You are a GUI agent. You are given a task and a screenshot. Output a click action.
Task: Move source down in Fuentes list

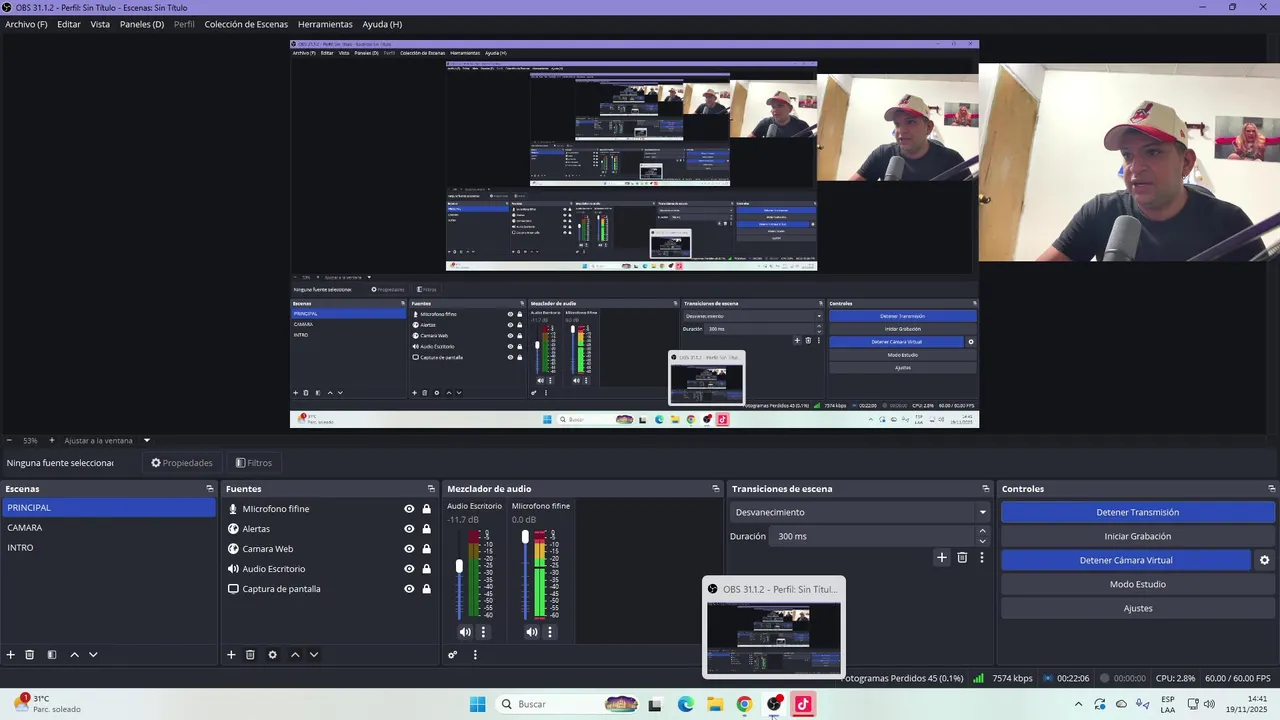point(313,655)
